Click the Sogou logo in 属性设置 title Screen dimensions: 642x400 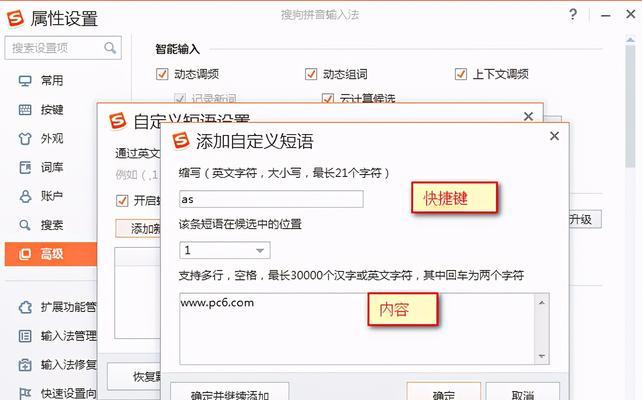[16, 18]
